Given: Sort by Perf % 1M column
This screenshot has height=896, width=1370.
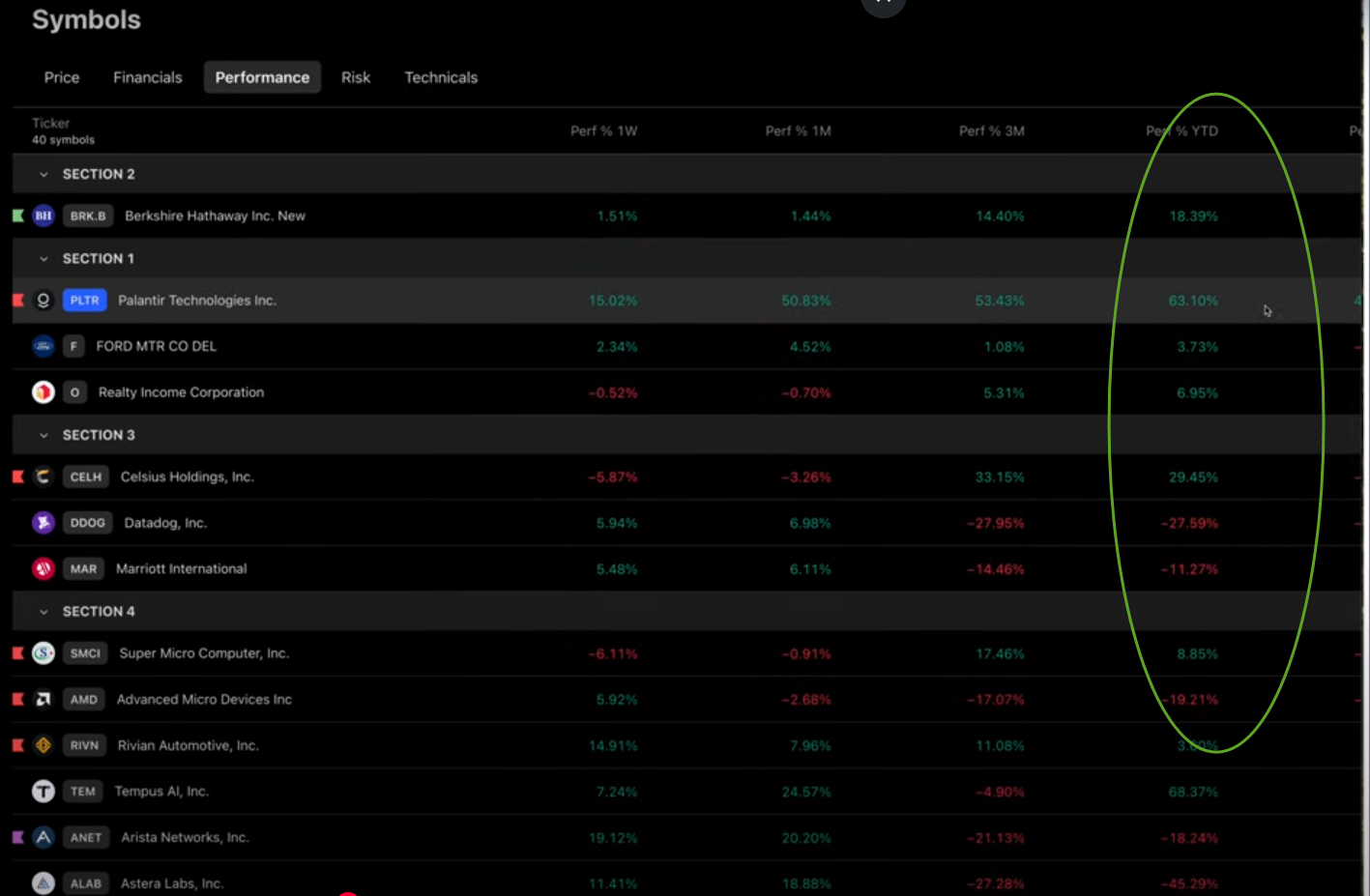Looking at the screenshot, I should tap(798, 131).
